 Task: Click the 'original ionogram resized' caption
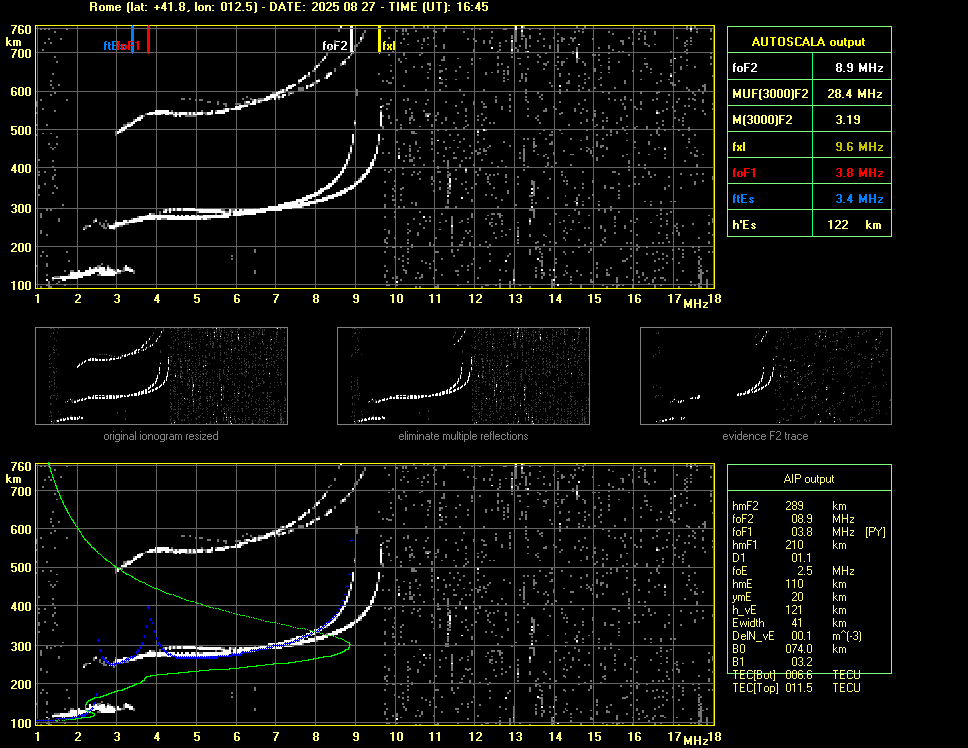coord(161,436)
